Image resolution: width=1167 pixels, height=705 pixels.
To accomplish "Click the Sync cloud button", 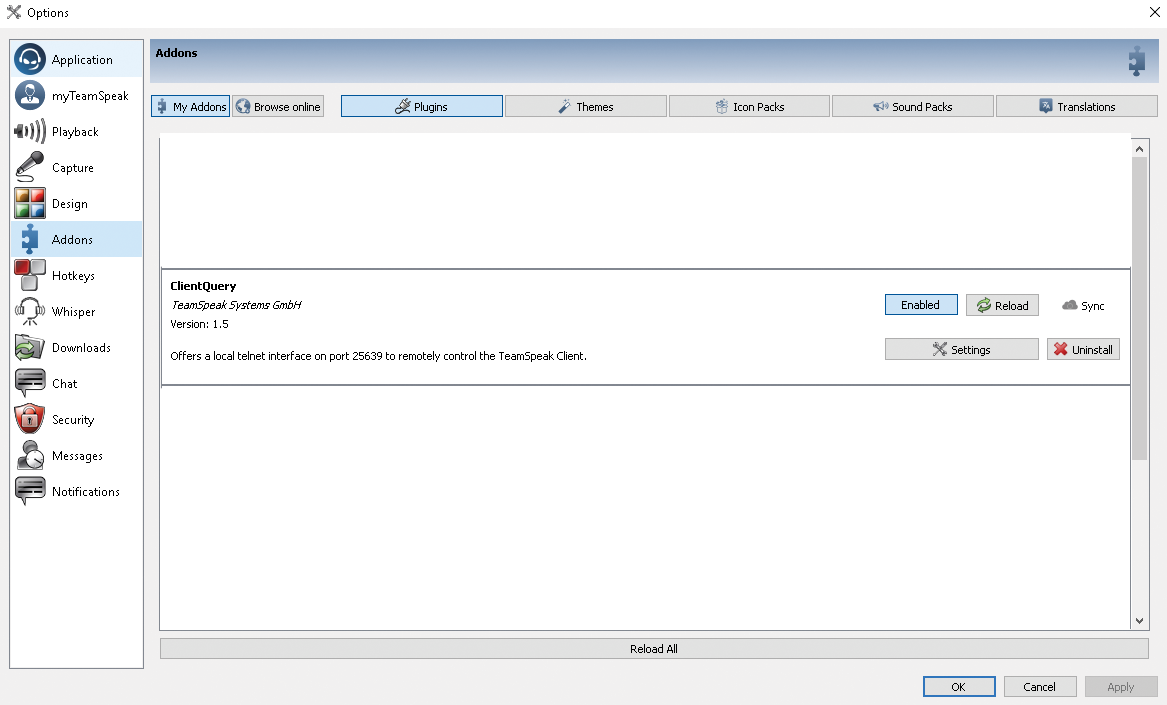I will 1083,305.
